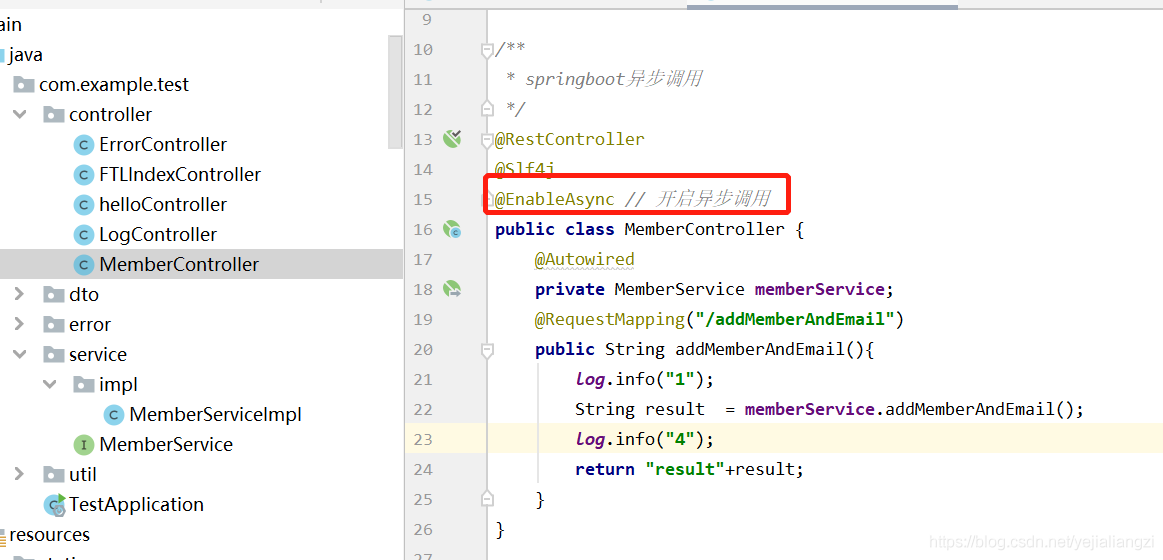The image size is (1163, 560).
Task: Click log.info("4") on line 23
Action: [644, 440]
